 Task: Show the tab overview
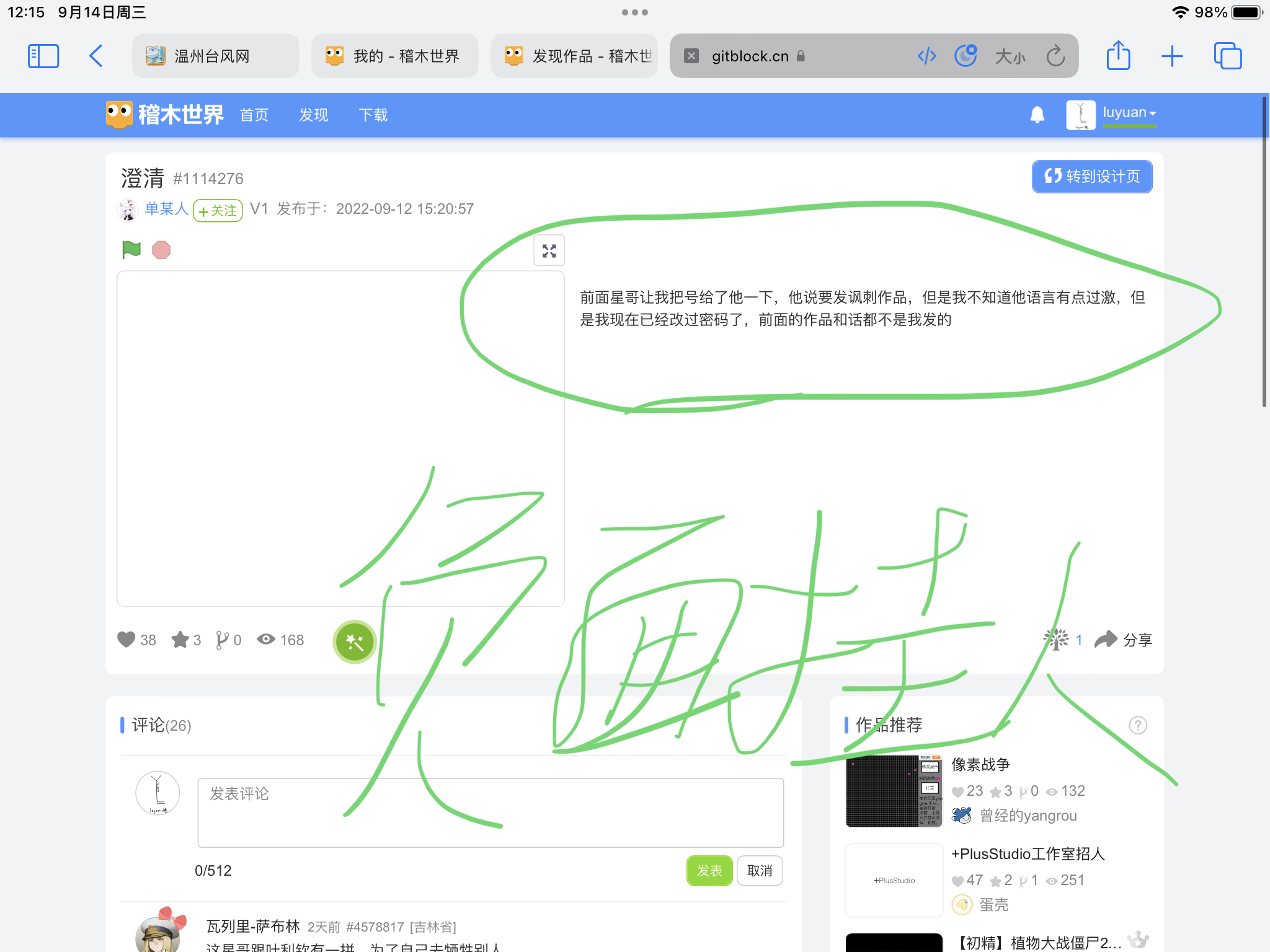click(1228, 56)
